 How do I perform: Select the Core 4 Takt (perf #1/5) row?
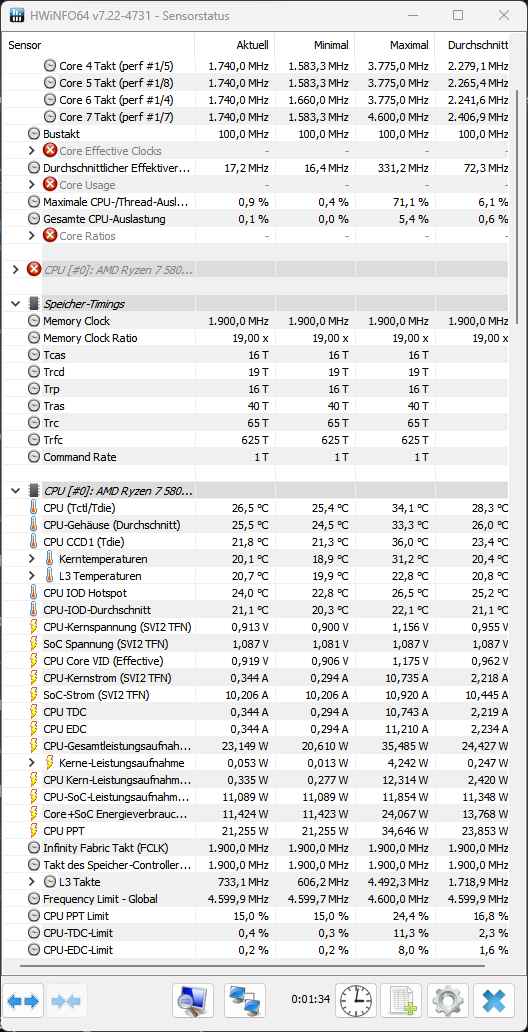tap(255, 66)
